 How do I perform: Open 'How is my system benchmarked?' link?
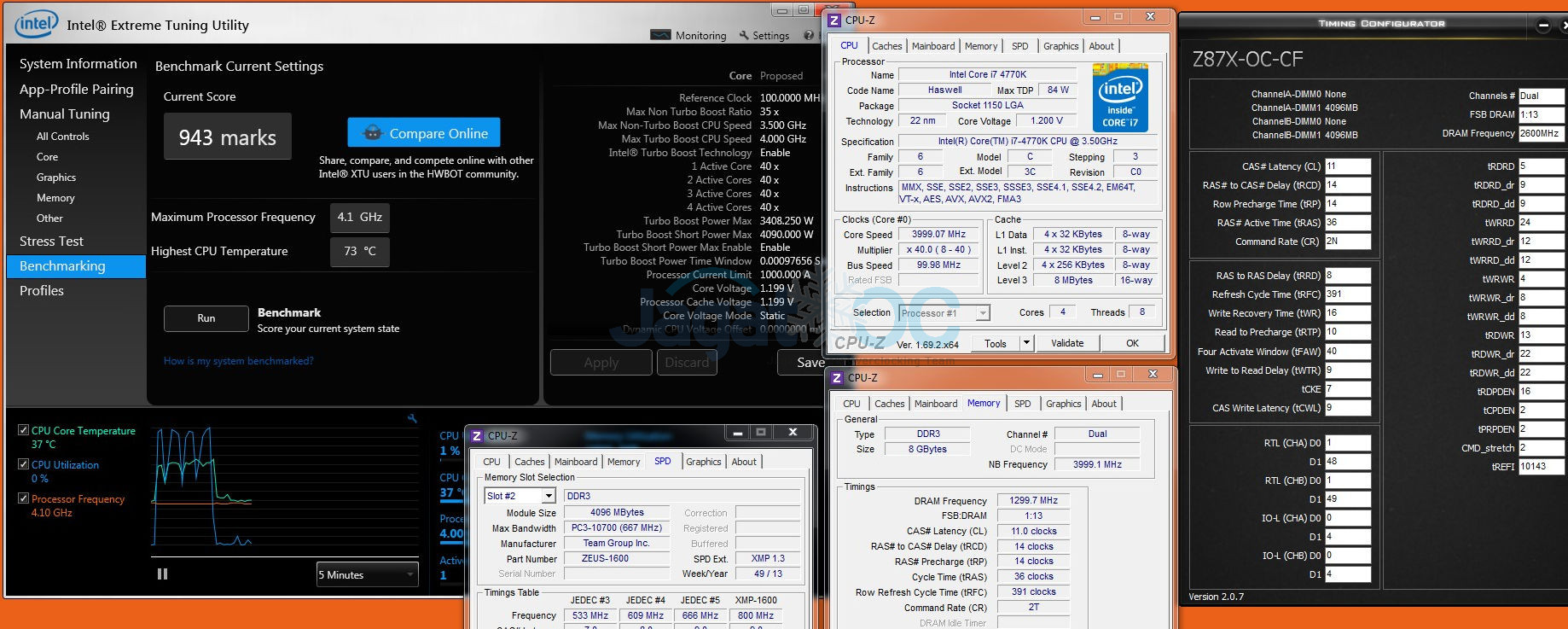coord(239,361)
